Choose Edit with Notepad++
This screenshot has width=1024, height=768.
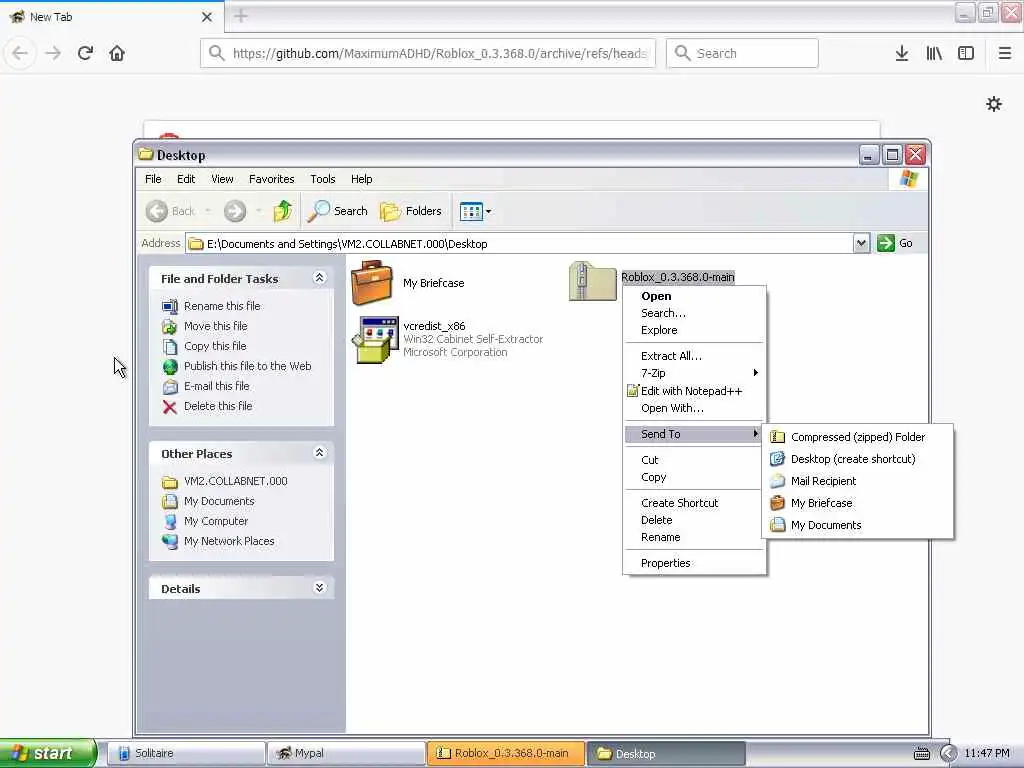(x=694, y=391)
